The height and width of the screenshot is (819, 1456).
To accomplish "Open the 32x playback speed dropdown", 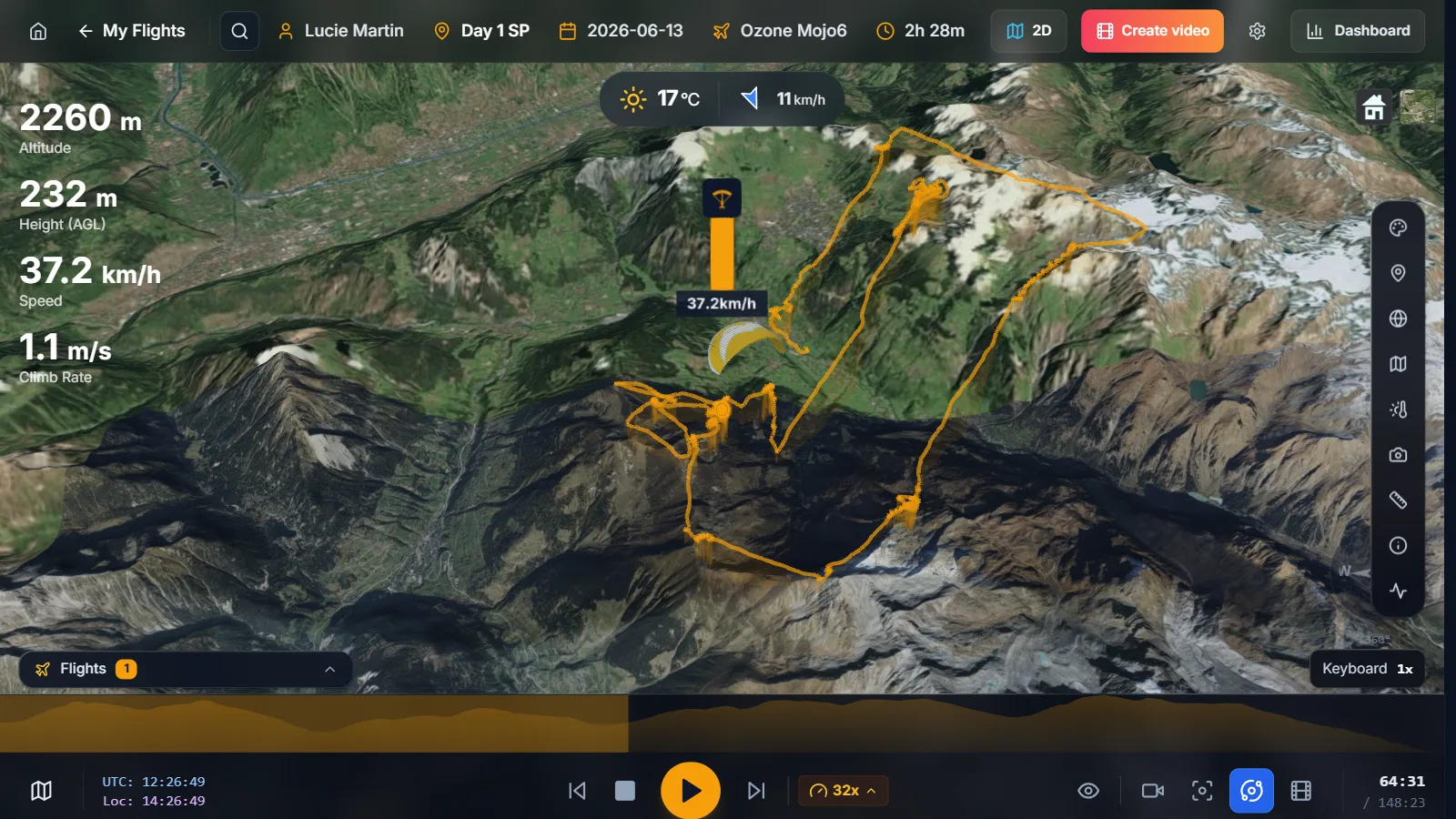I will (x=844, y=791).
